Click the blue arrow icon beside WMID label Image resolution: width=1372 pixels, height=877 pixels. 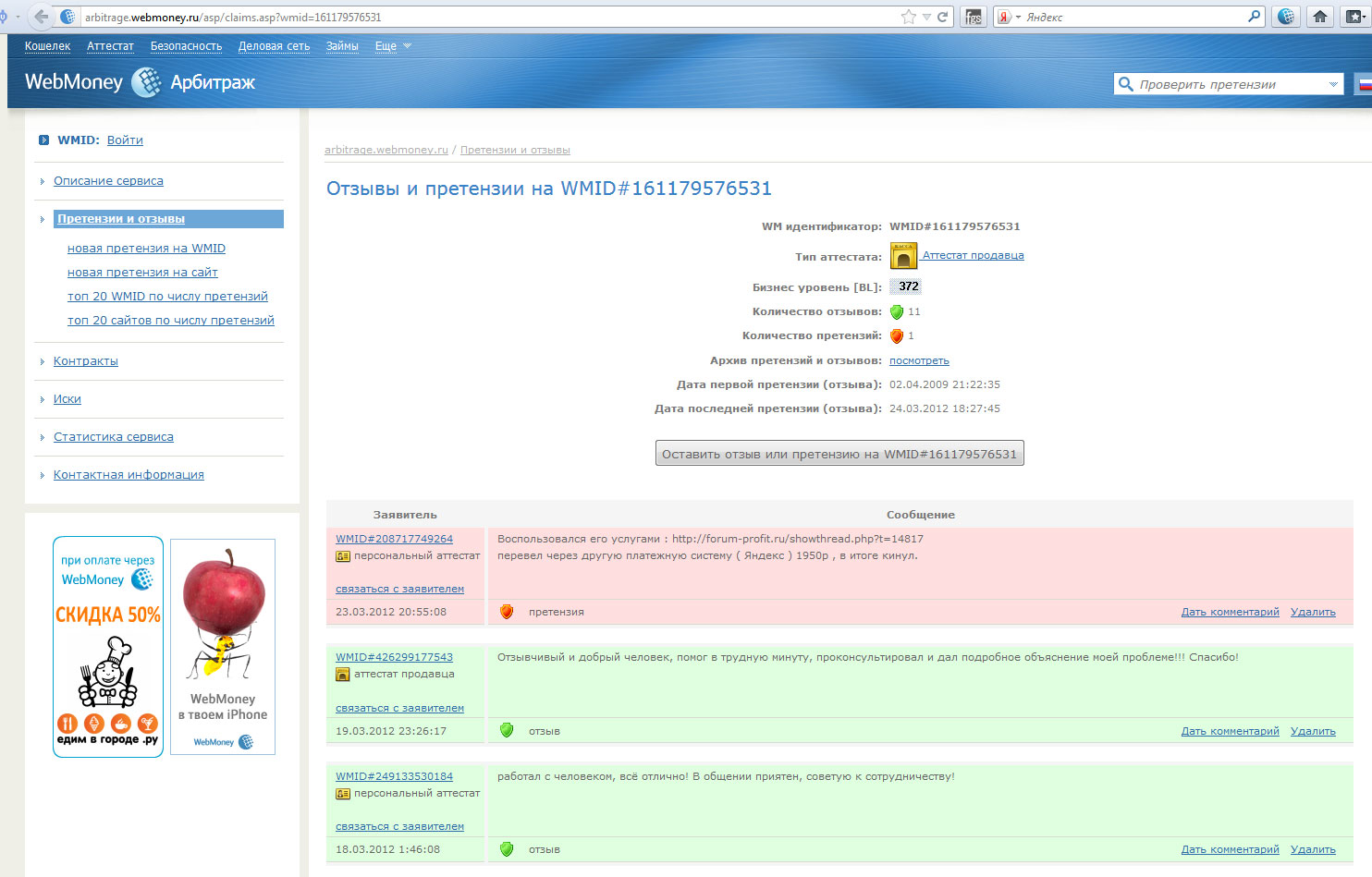point(43,140)
